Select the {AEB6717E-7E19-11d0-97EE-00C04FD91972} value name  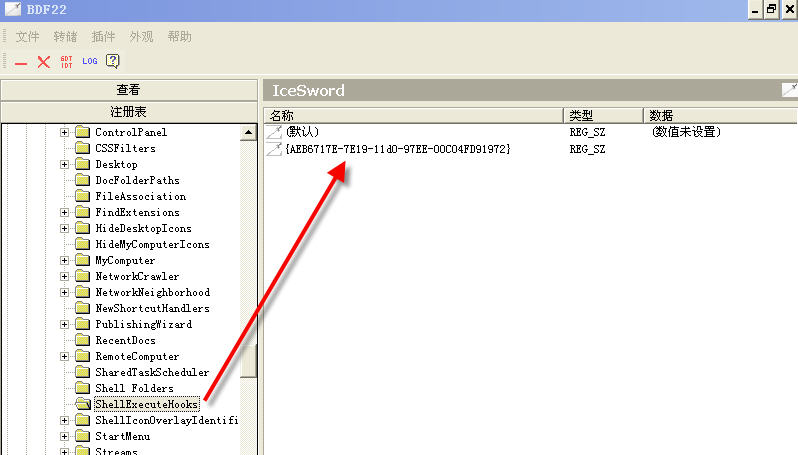click(398, 149)
